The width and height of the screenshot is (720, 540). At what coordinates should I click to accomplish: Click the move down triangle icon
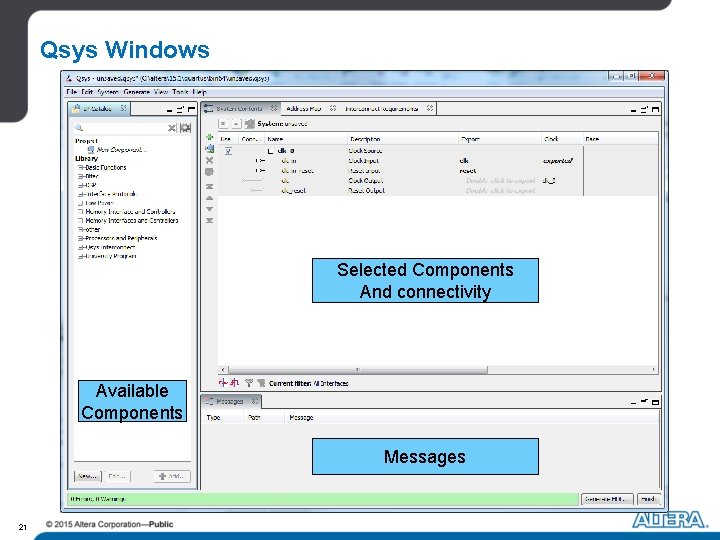(209, 209)
